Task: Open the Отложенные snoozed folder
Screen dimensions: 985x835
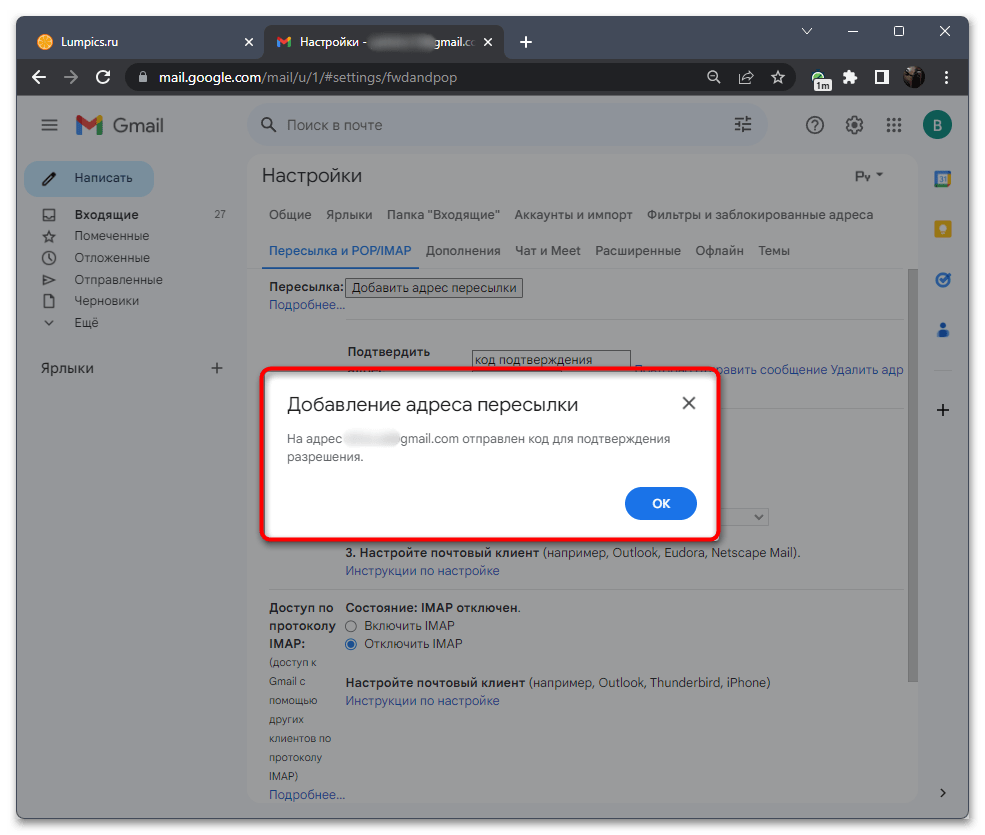Action: (112, 258)
